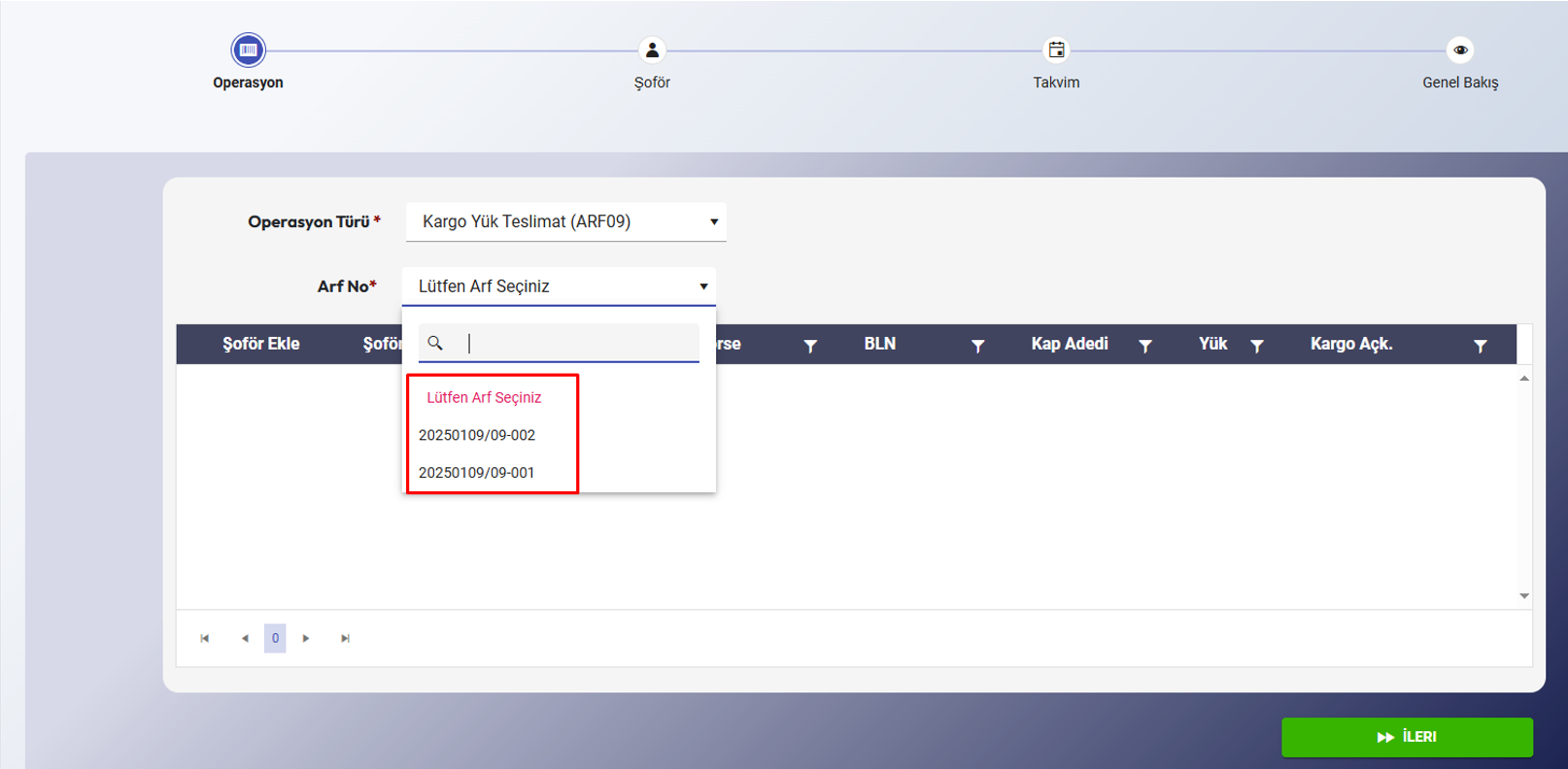Click the BLN column filter icon

pos(977,346)
